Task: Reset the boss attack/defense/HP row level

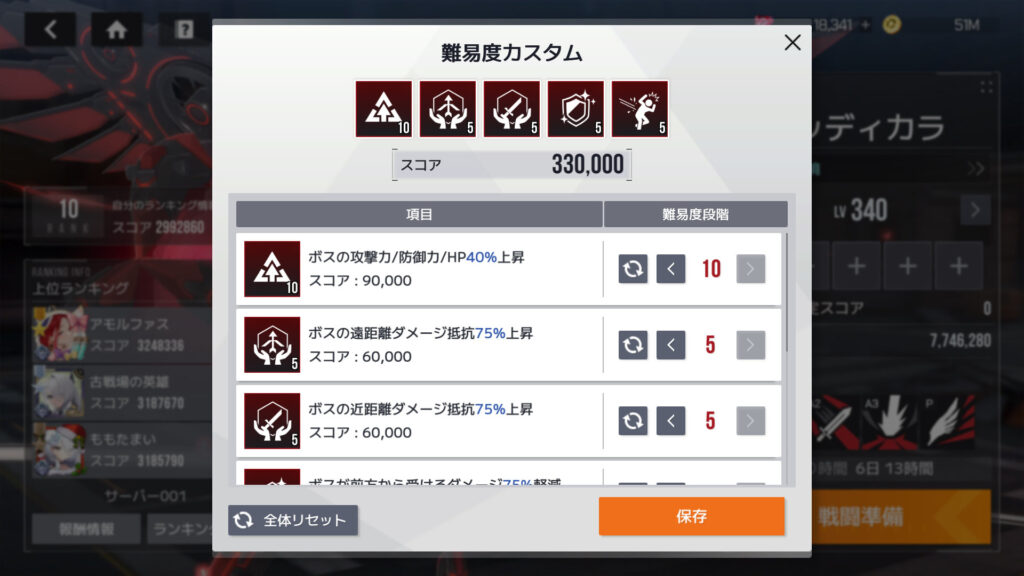Action: (633, 268)
